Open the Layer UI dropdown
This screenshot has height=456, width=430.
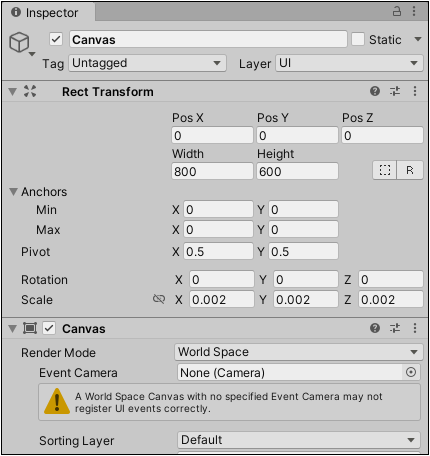(x=349, y=63)
